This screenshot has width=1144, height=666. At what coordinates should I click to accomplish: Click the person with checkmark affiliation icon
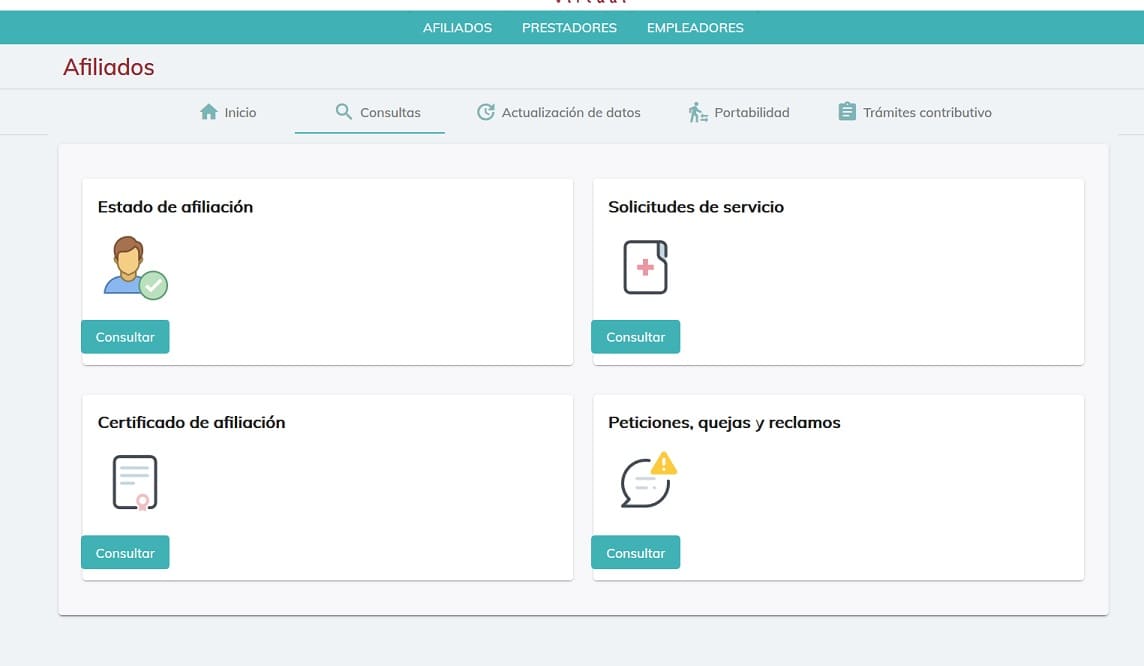(136, 268)
